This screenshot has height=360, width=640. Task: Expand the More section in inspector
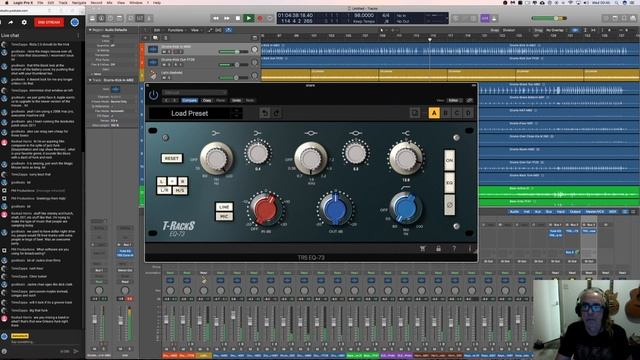[x=91, y=74]
